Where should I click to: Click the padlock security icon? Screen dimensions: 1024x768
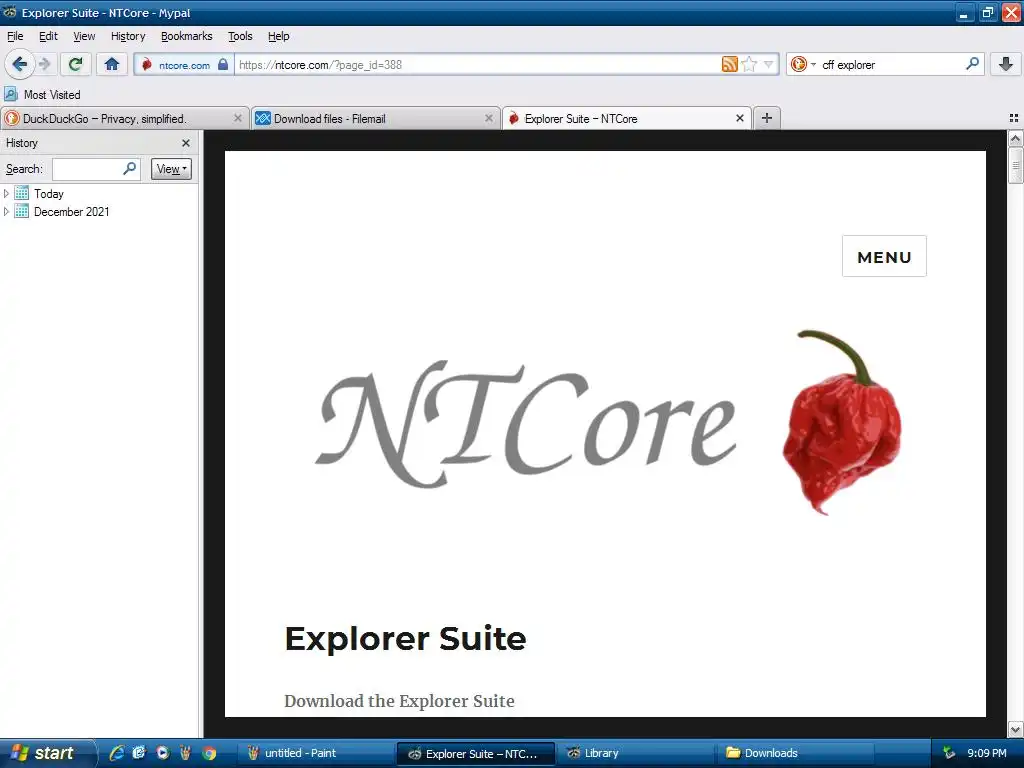pos(223,64)
